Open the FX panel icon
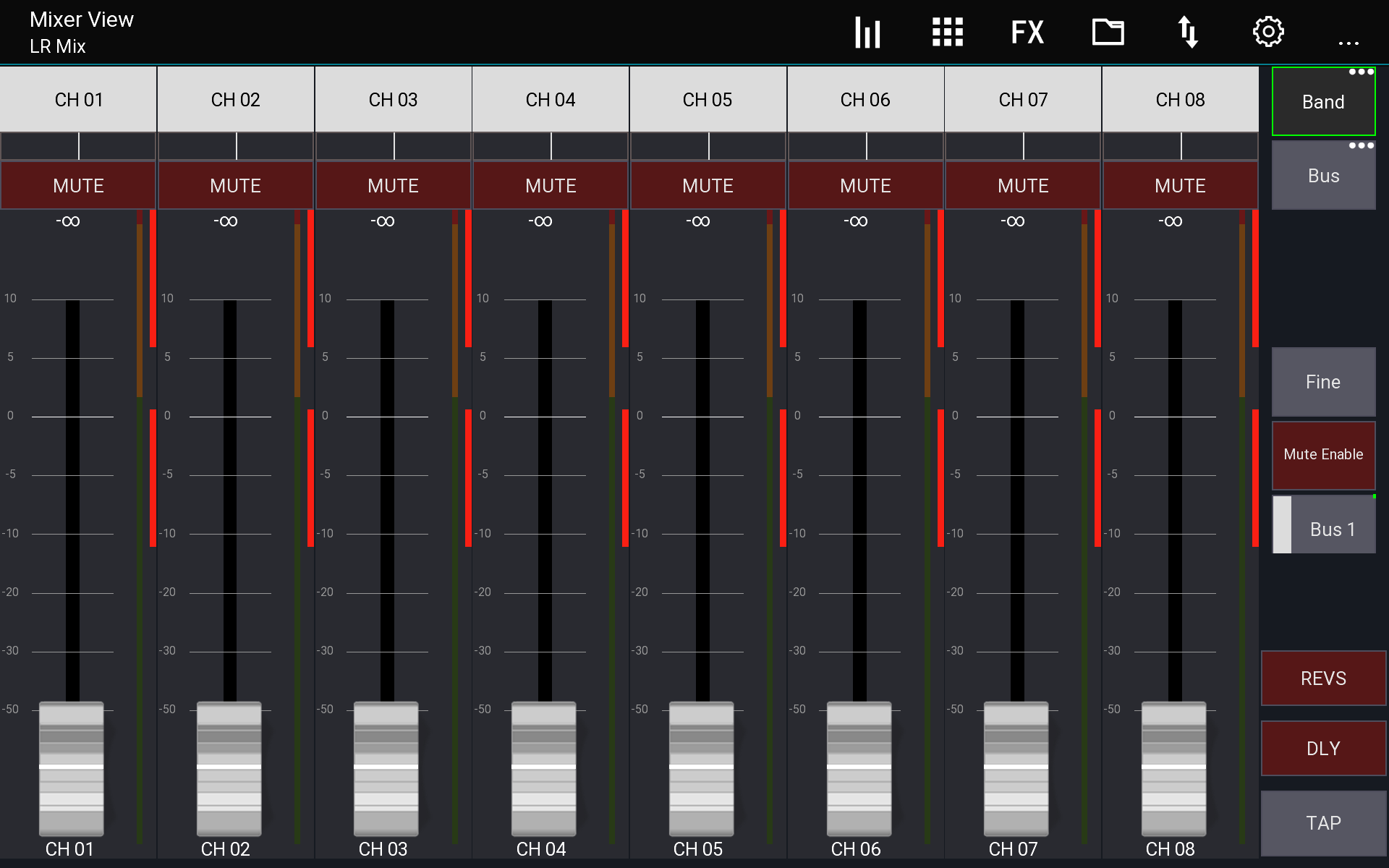1389x868 pixels. [1027, 32]
